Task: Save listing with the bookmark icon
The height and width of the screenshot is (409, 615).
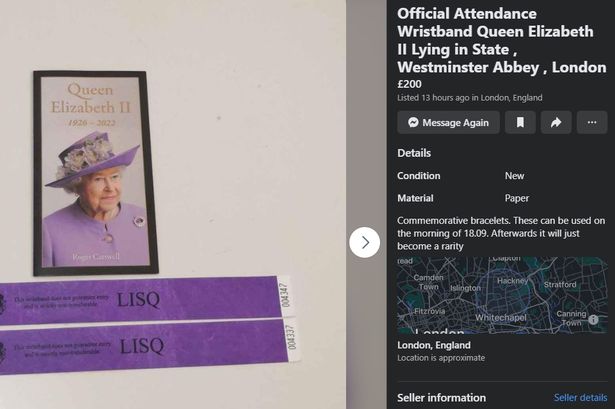Action: (520, 122)
